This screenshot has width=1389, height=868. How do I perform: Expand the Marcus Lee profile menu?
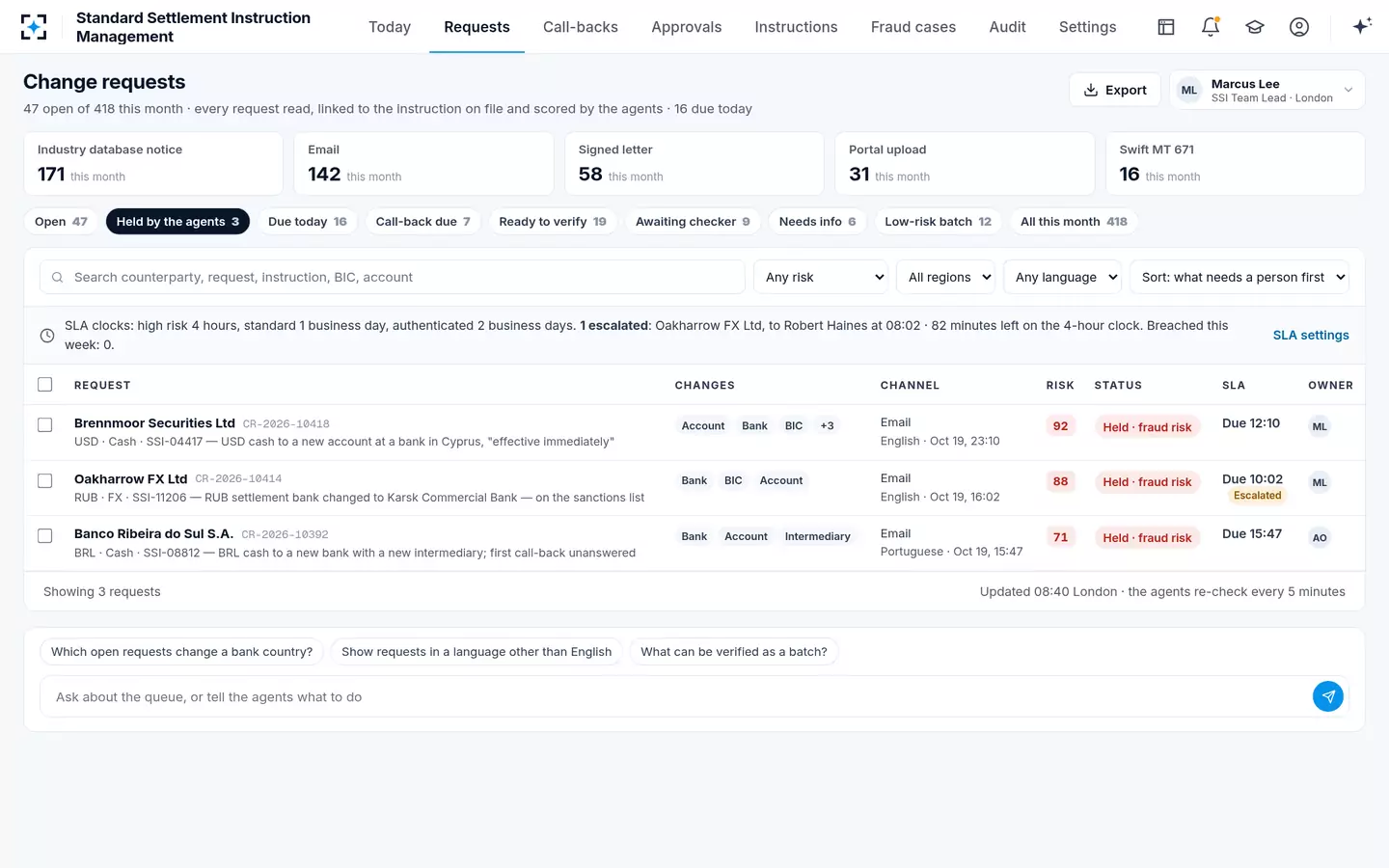[1266, 91]
